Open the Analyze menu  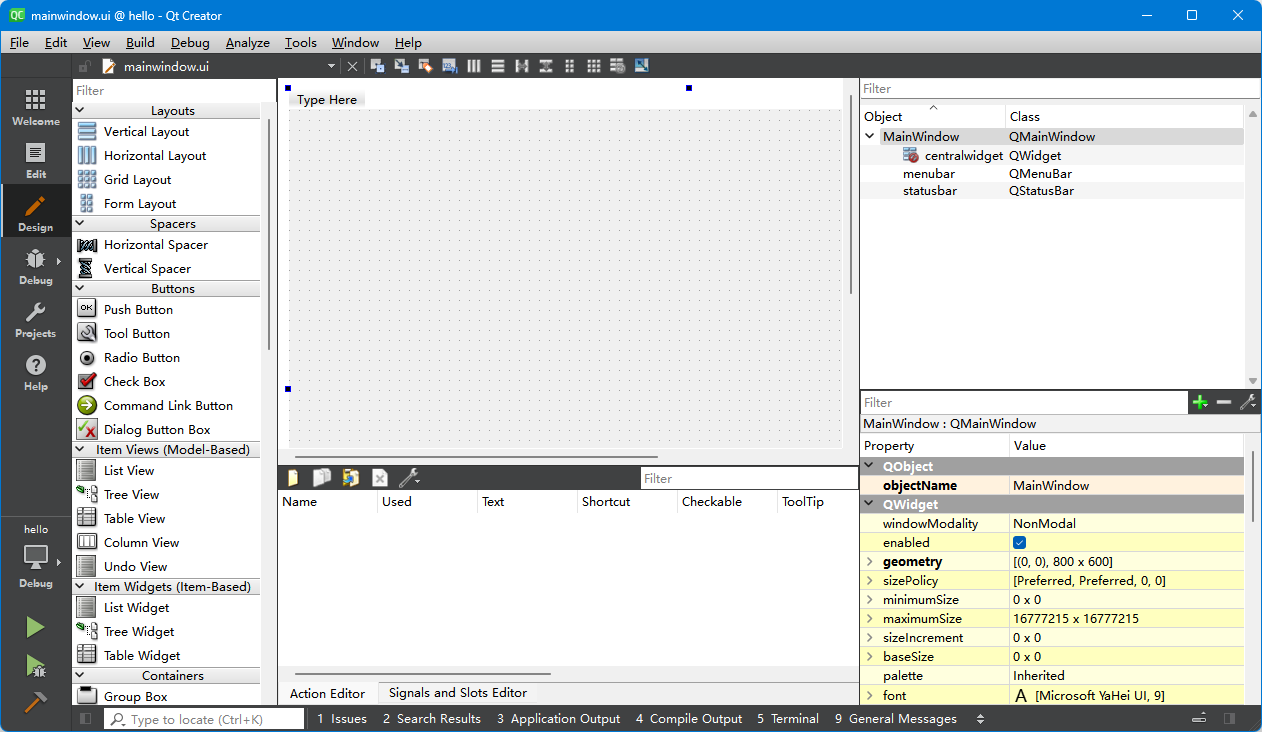click(x=247, y=43)
